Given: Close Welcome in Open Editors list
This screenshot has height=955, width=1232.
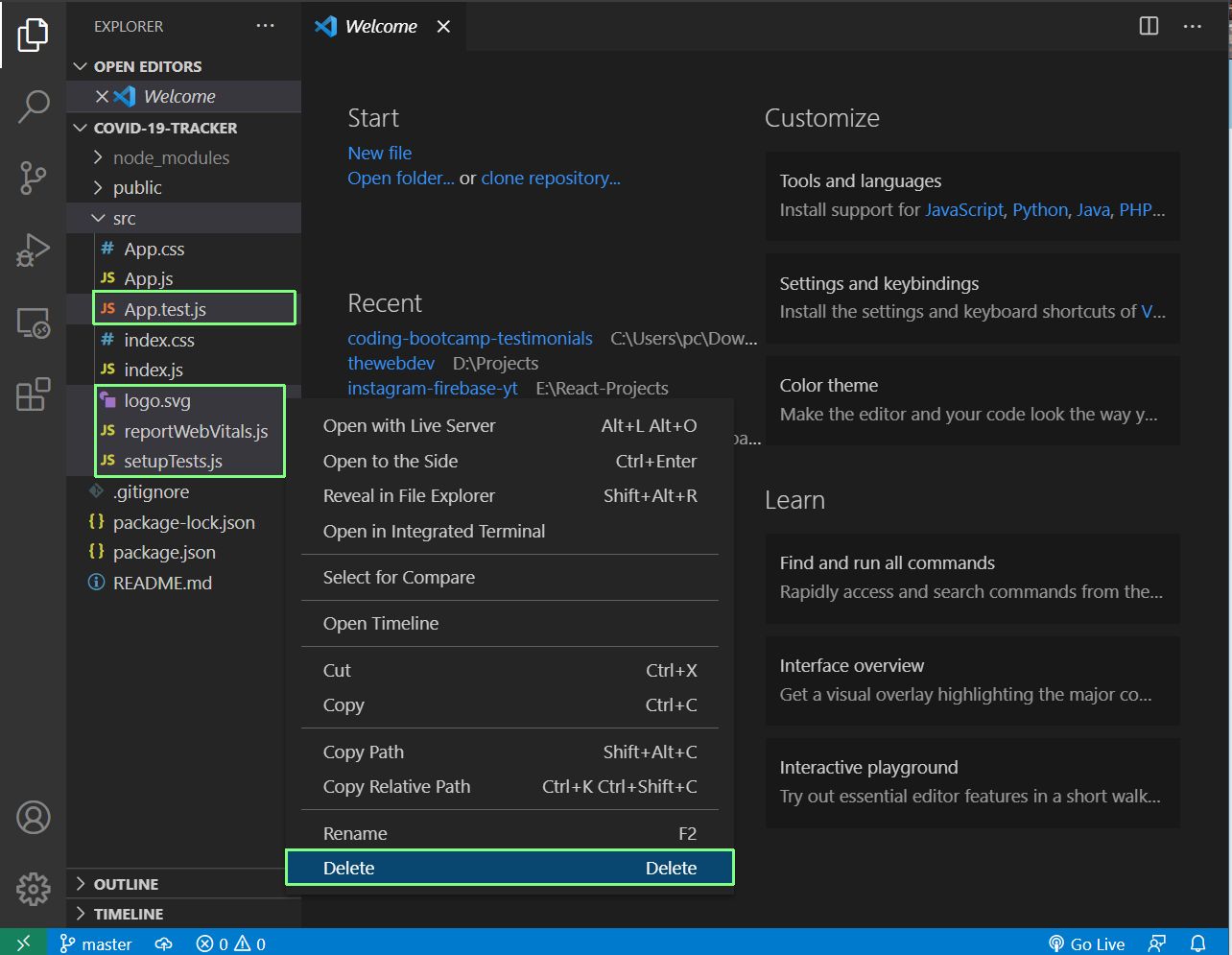Looking at the screenshot, I should [102, 96].
